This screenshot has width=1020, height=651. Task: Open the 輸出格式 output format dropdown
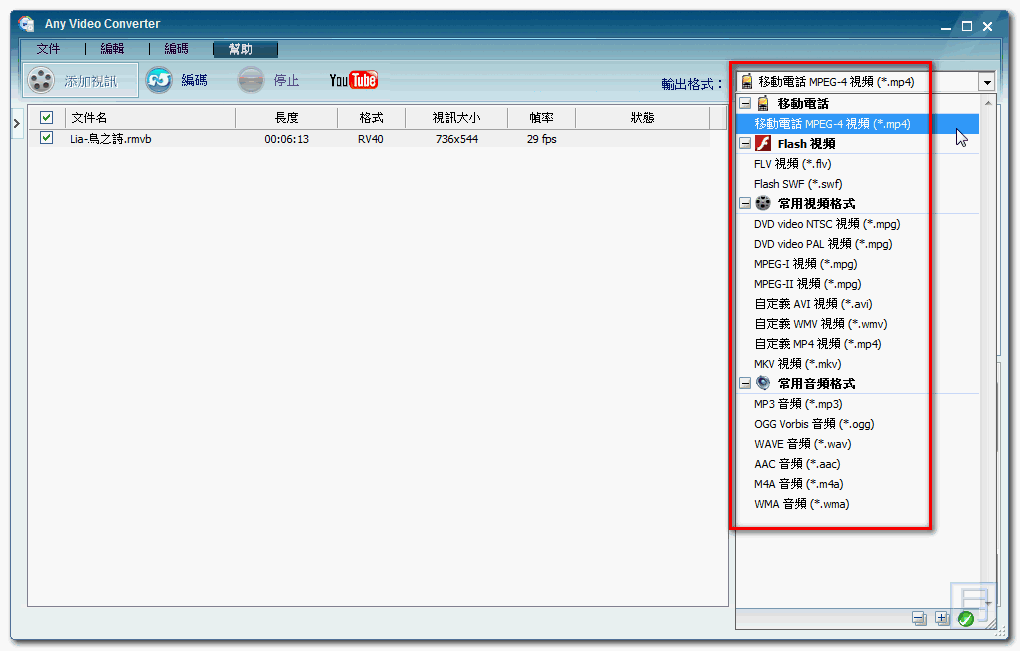click(x=986, y=81)
